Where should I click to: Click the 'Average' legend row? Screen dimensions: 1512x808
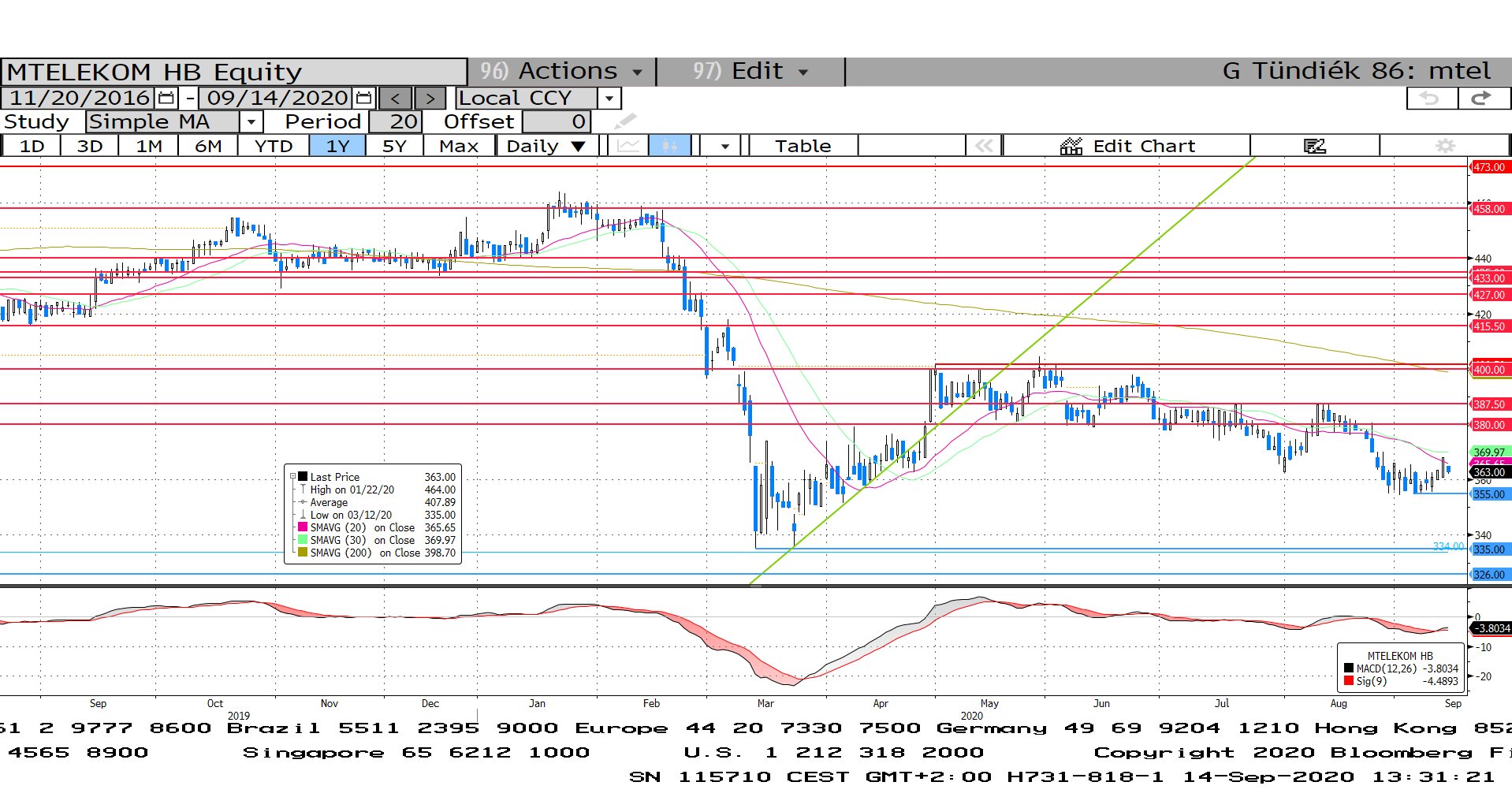click(378, 502)
